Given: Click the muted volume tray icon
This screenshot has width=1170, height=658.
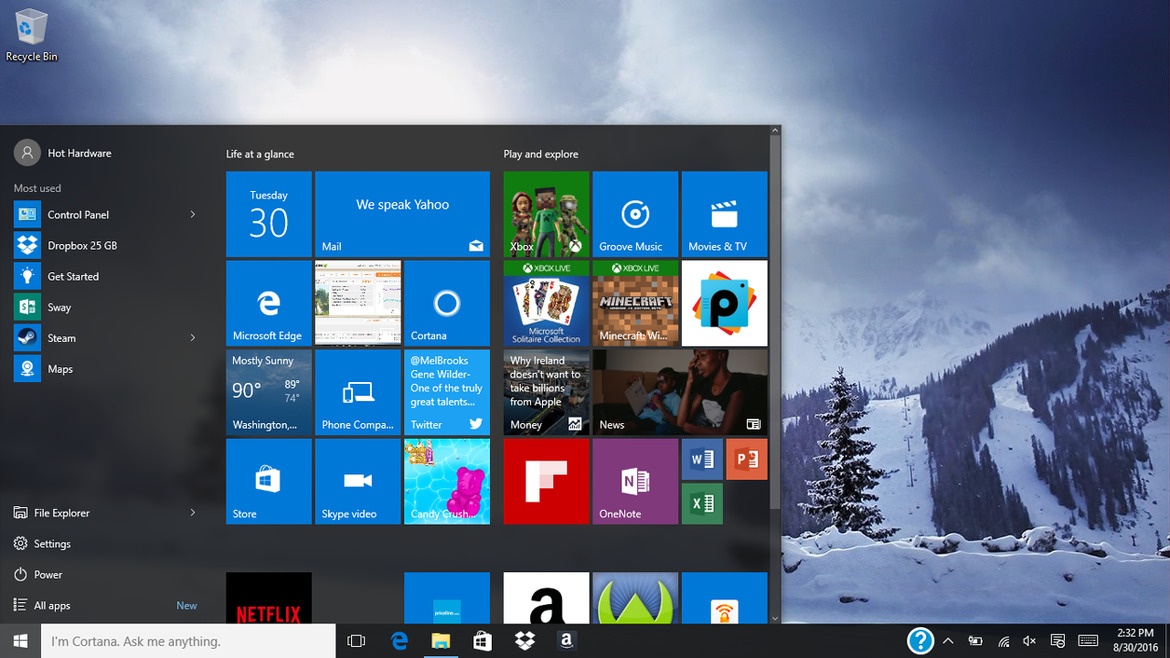Looking at the screenshot, I should 1030,641.
